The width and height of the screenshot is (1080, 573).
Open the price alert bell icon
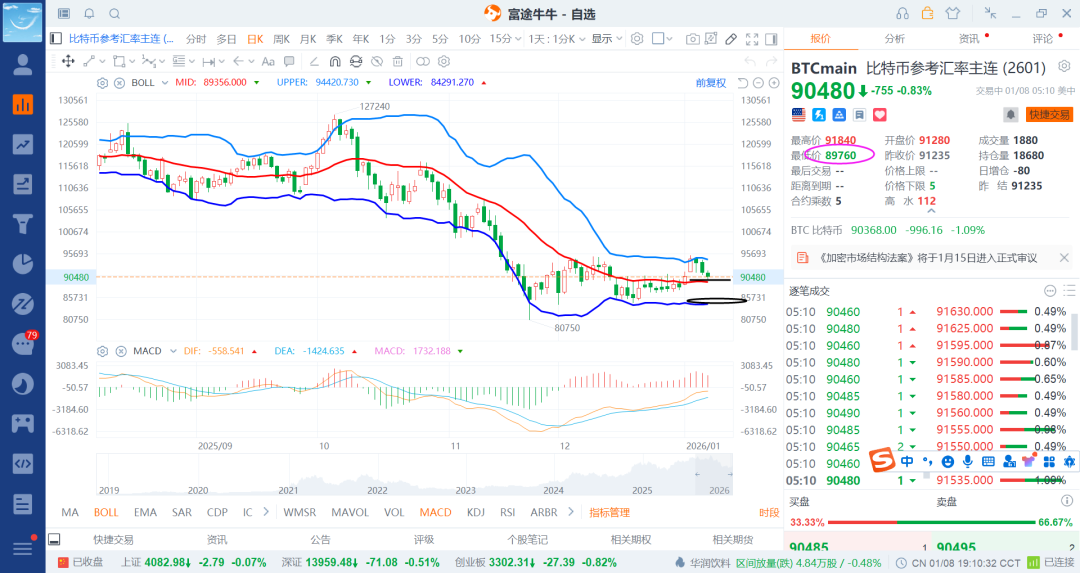[x=1011, y=115]
